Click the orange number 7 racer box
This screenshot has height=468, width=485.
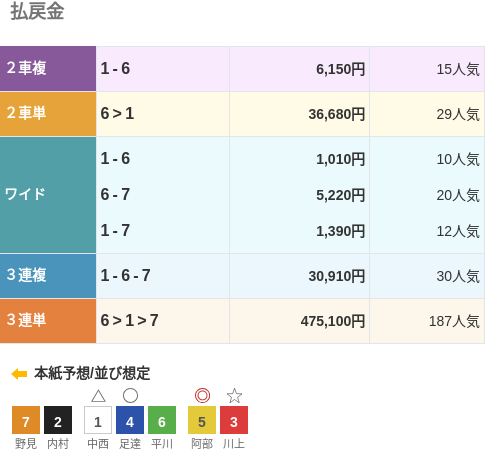tap(26, 420)
